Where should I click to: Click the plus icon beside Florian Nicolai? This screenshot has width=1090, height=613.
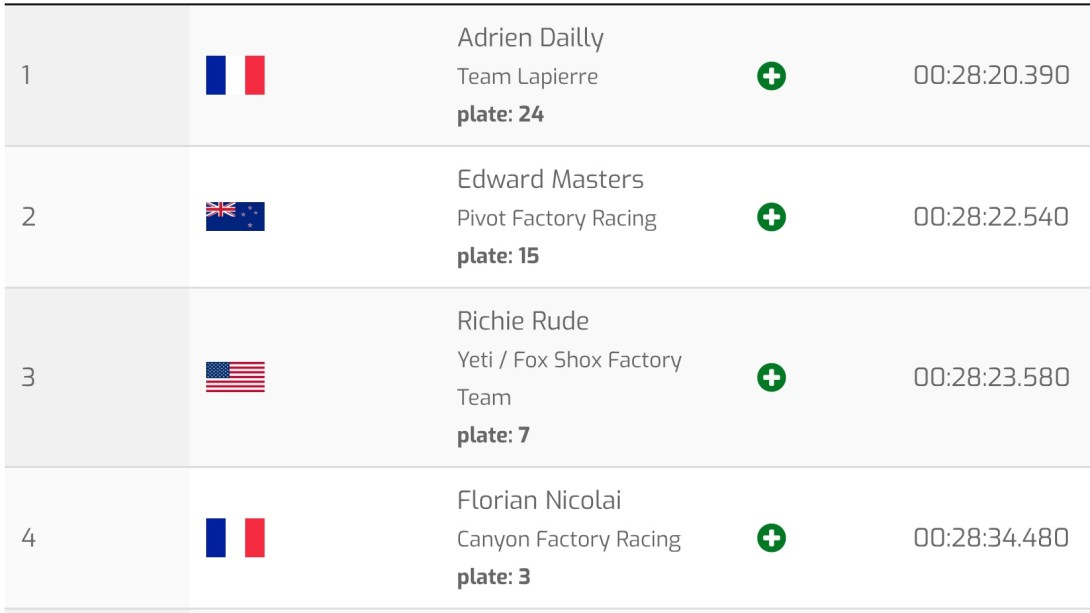tap(772, 538)
